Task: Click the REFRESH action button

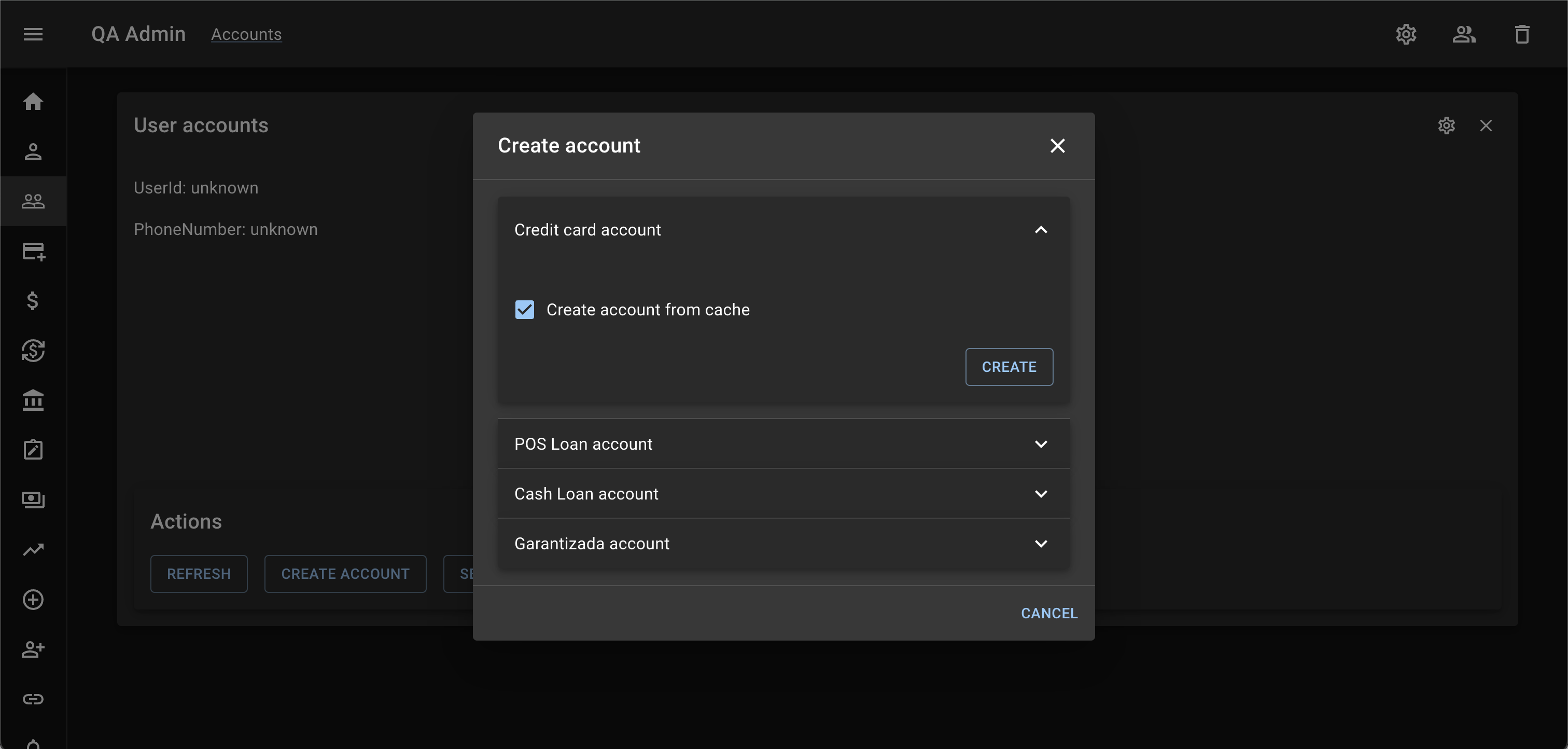Action: point(199,573)
